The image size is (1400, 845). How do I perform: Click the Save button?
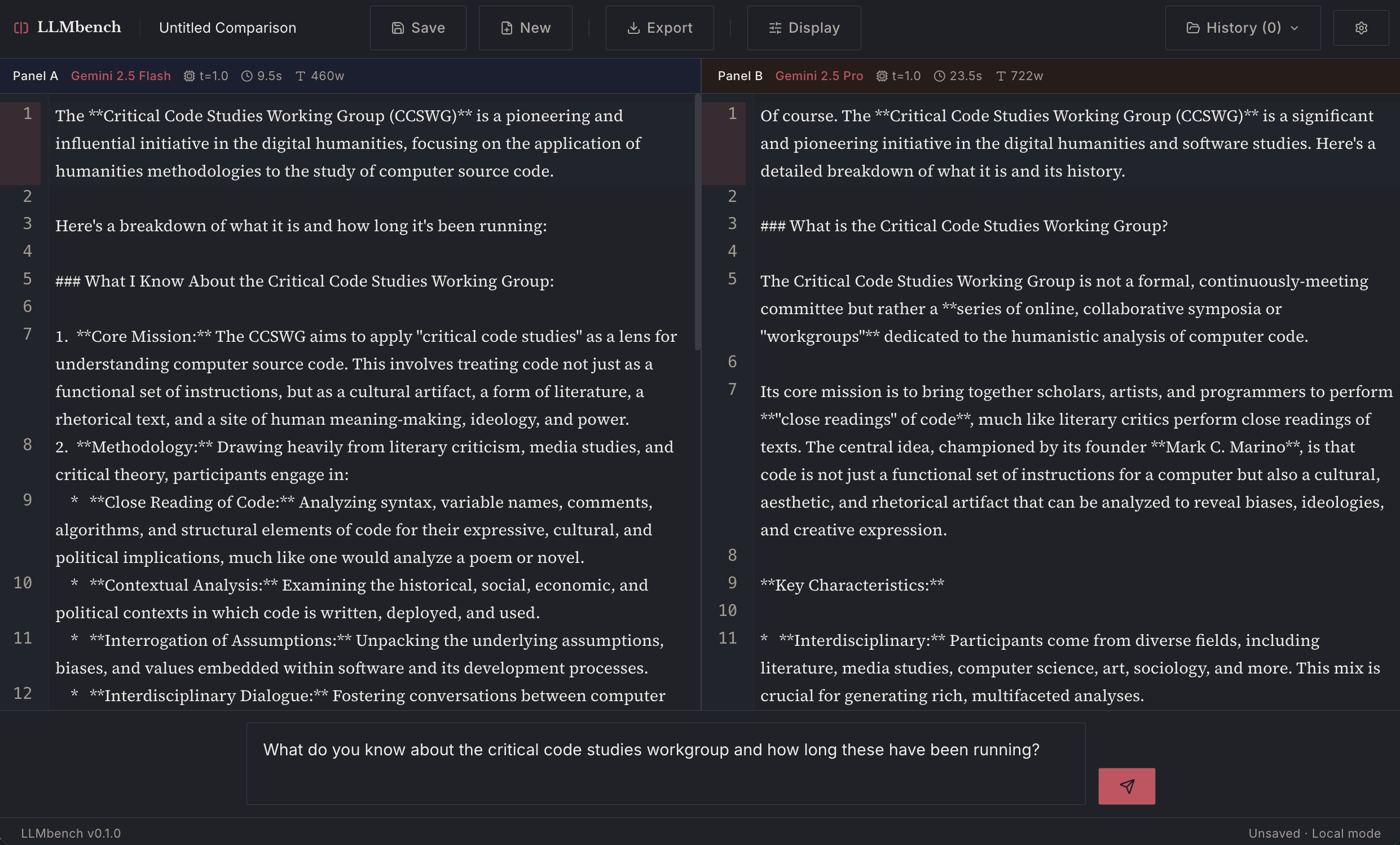(x=417, y=28)
